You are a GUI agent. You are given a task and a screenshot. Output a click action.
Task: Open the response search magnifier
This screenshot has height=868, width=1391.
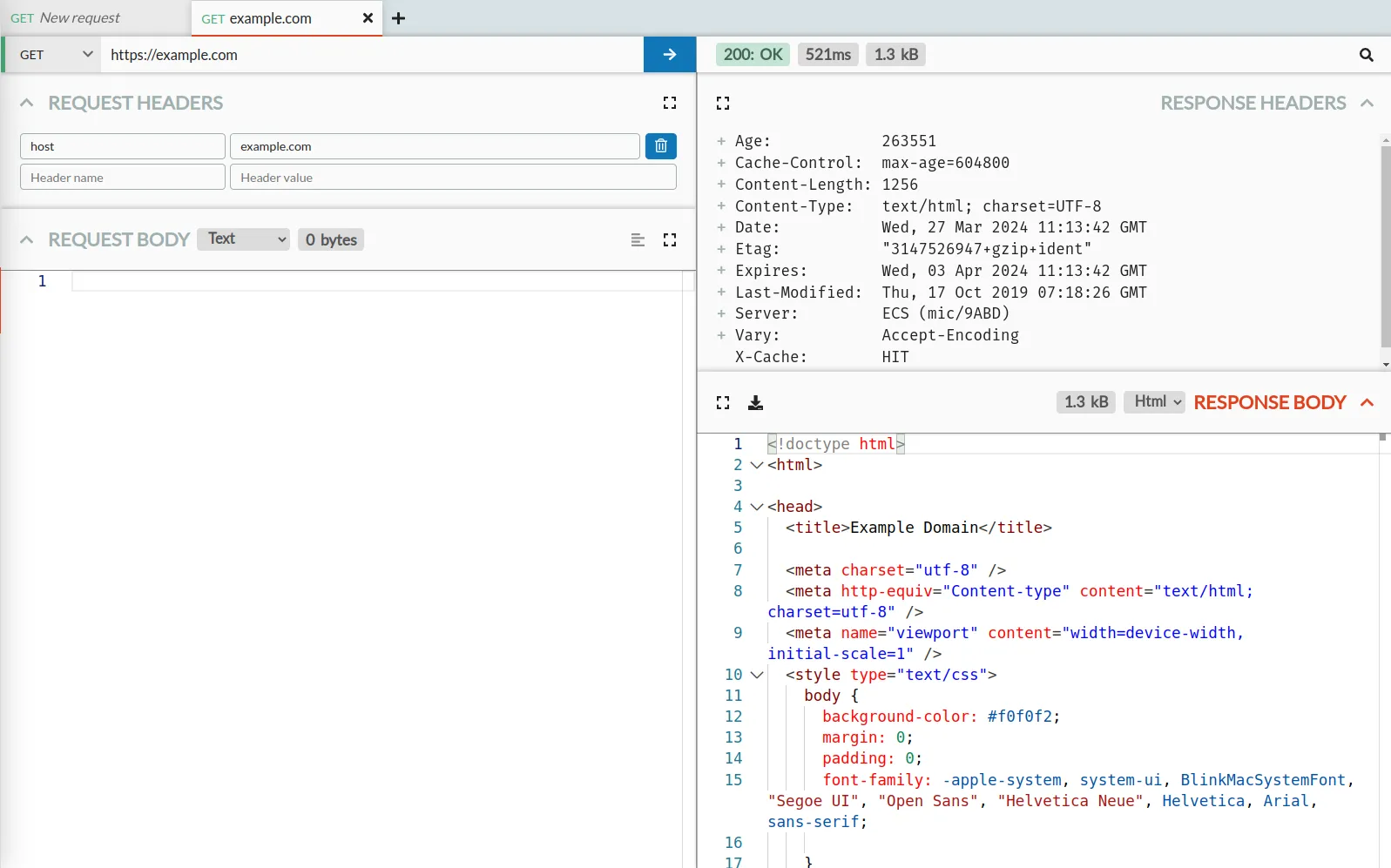[1366, 55]
